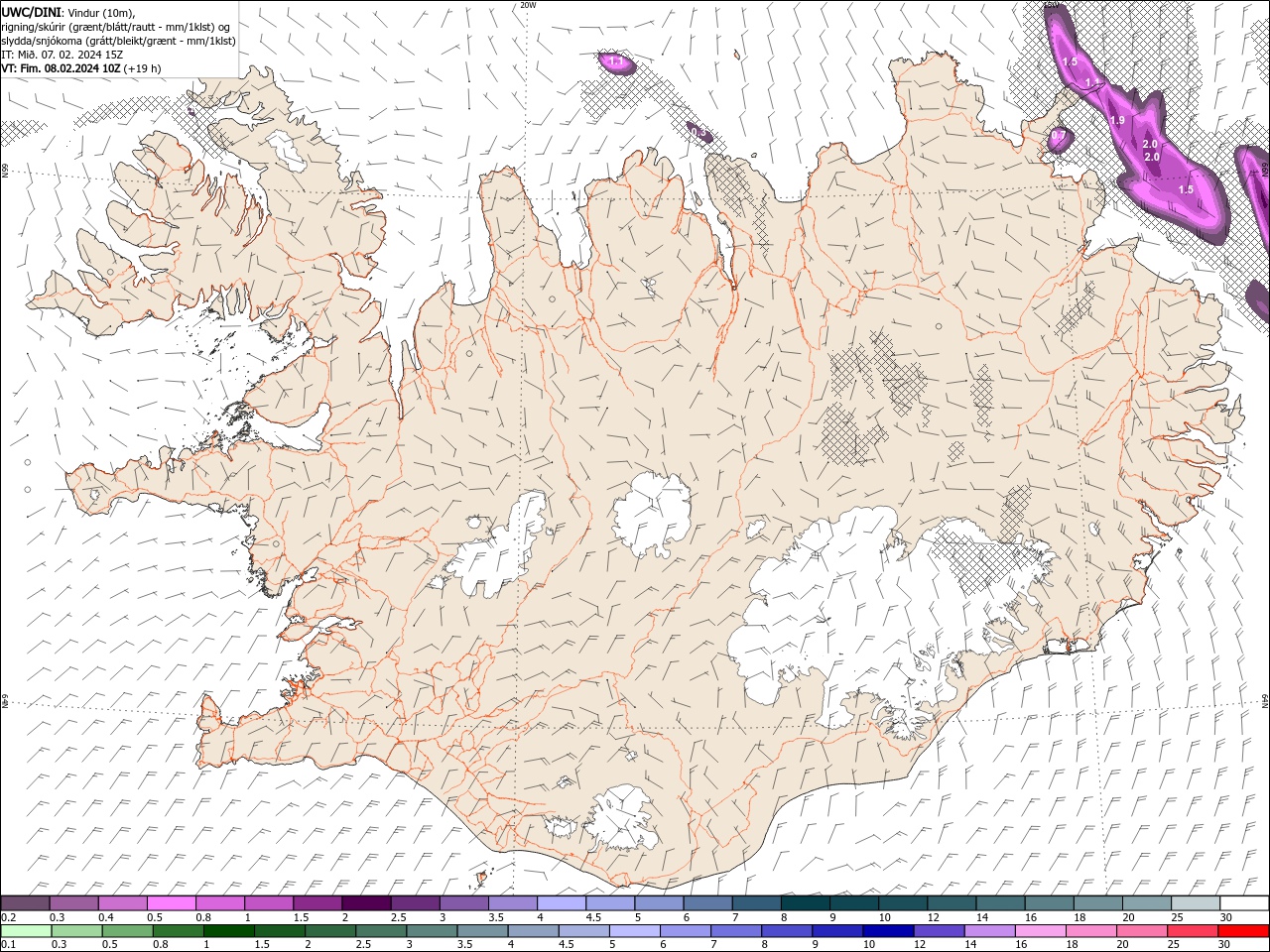Click the dark purple 2 snow-scale swatch
Viewport: 1270px width, 952px height.
pyautogui.click(x=366, y=903)
